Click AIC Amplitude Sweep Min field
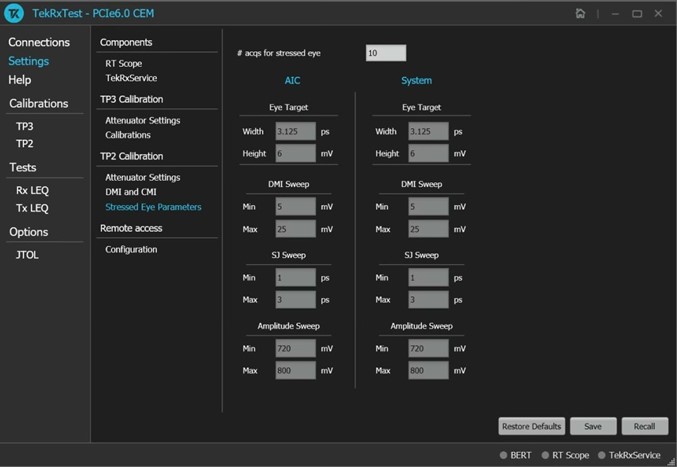 (x=296, y=348)
